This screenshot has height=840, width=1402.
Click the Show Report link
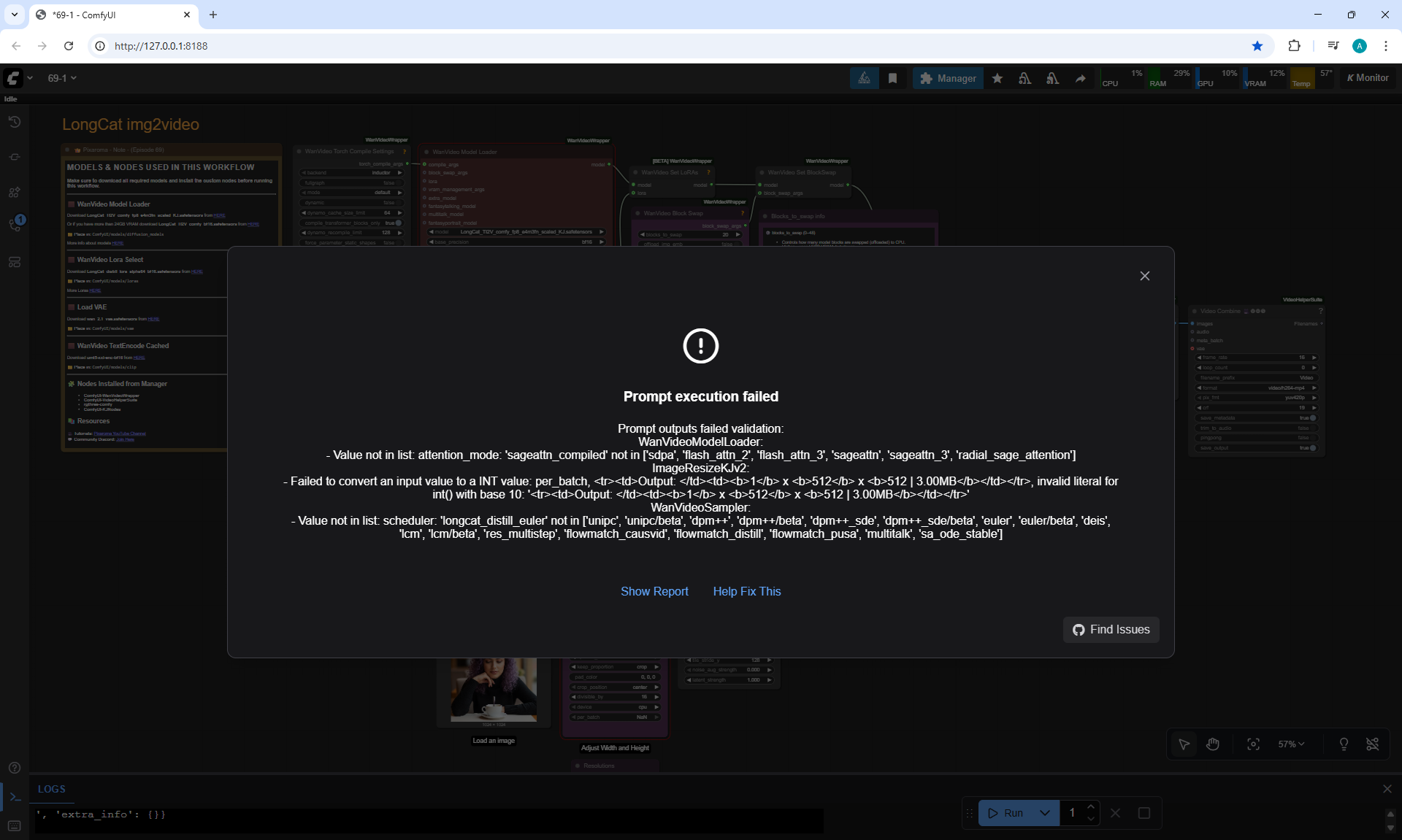tap(654, 591)
